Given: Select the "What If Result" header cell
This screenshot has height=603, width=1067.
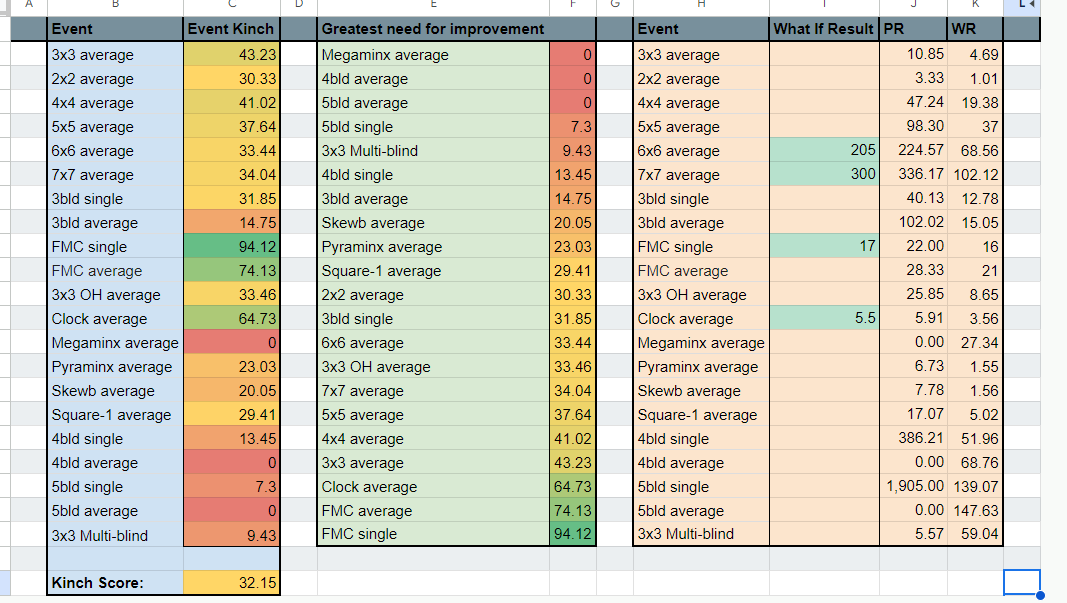Looking at the screenshot, I should pyautogui.click(x=824, y=29).
